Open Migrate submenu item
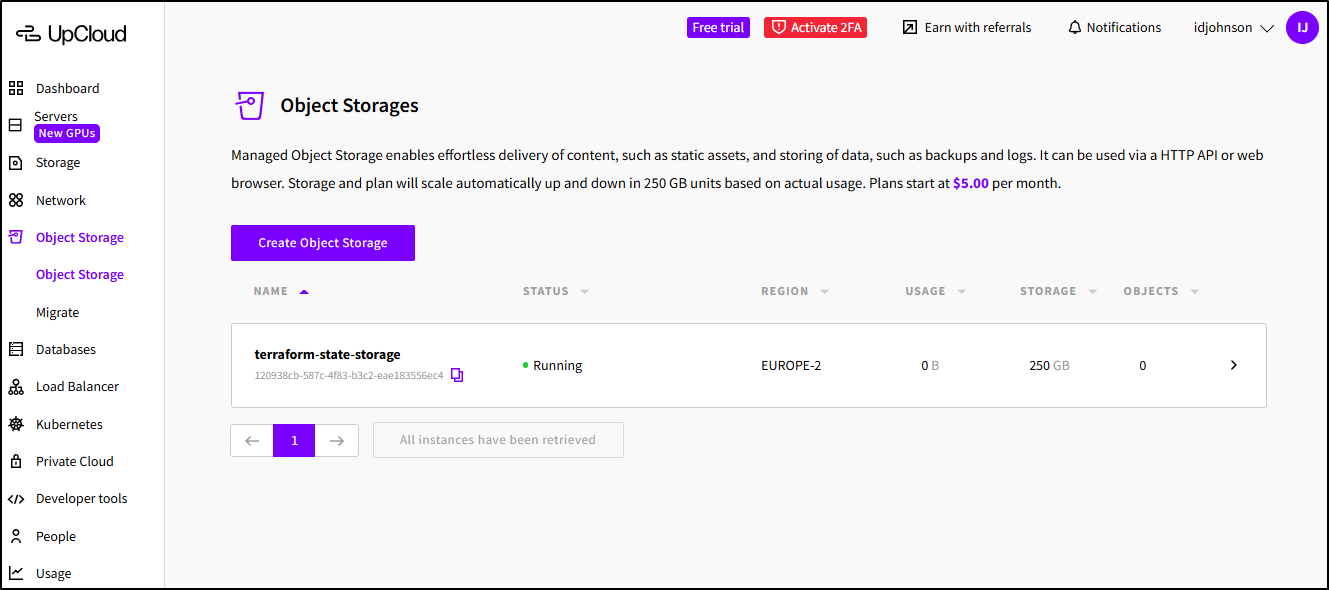 coord(57,312)
